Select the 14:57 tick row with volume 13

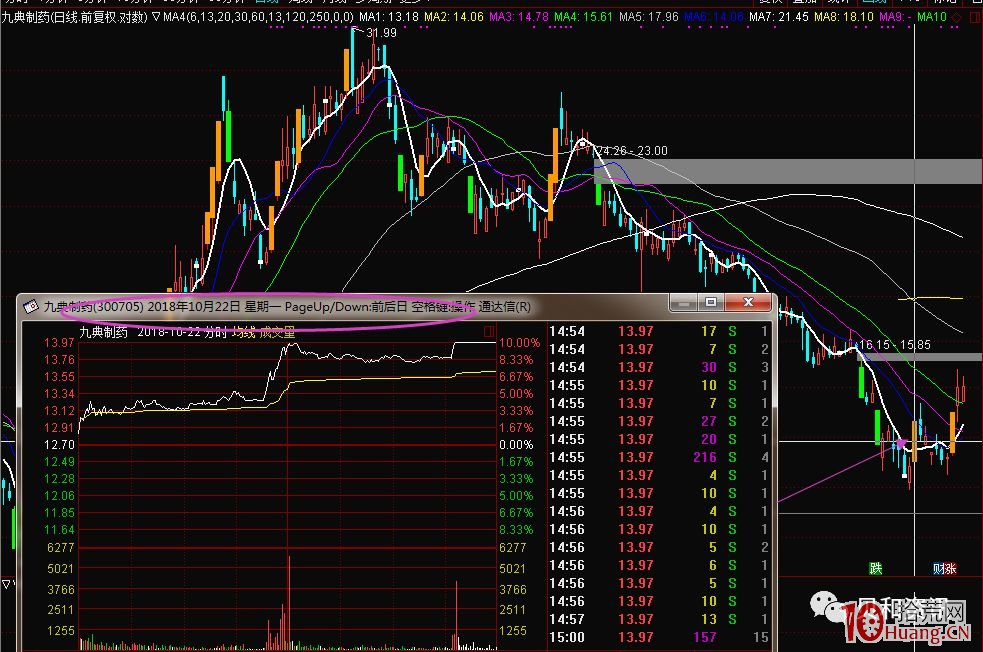[659, 619]
